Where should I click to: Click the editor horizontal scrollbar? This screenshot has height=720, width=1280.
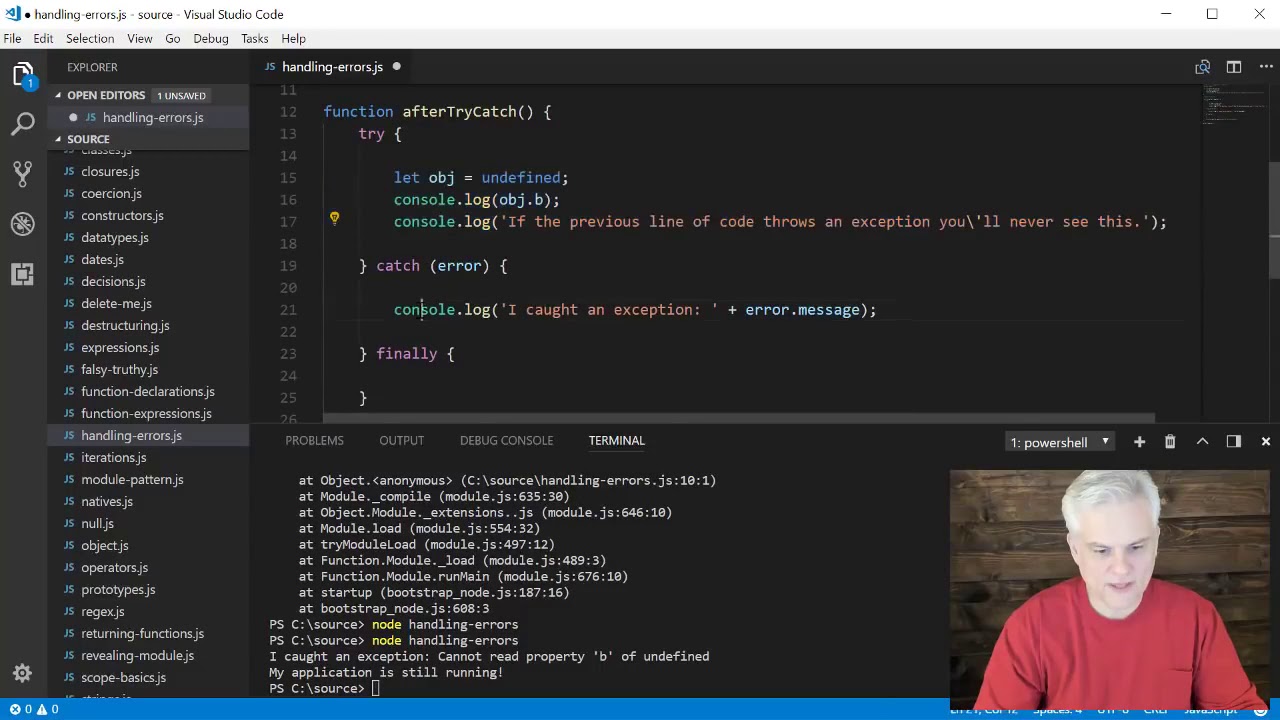tap(739, 418)
